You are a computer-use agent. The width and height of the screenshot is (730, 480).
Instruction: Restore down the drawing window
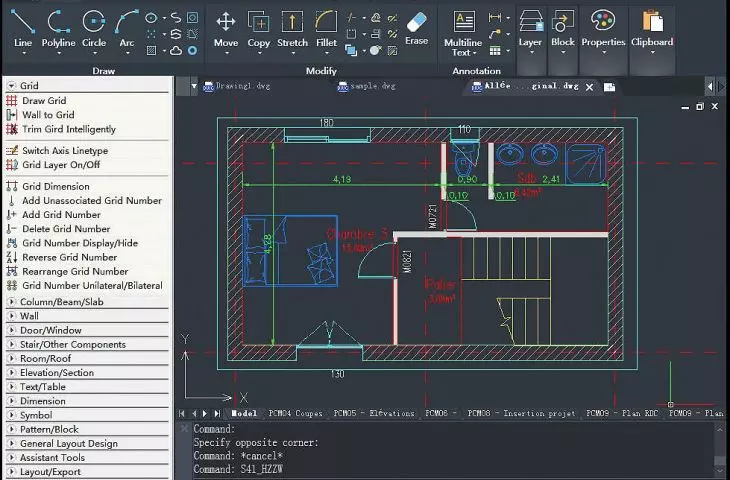tap(700, 107)
